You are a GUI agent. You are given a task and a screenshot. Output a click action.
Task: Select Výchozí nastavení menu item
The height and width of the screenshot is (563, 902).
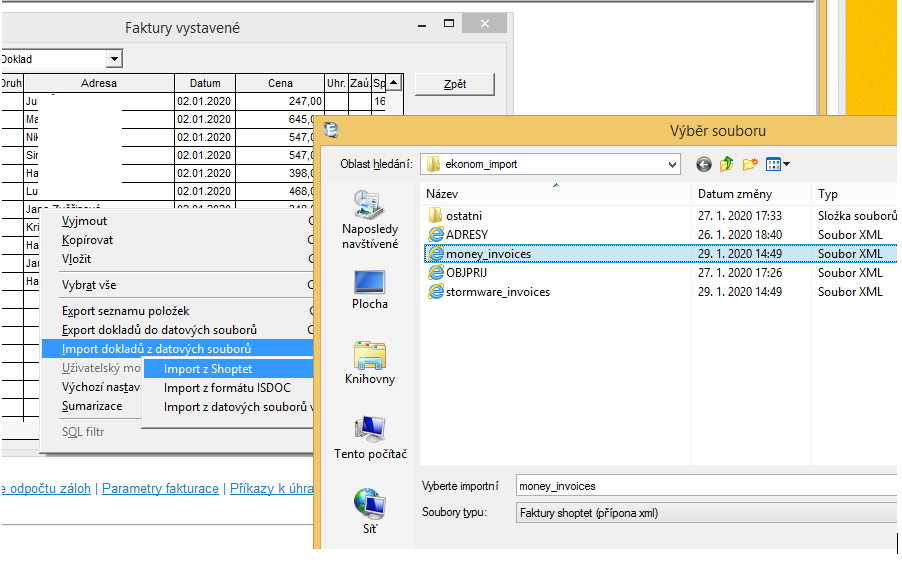coord(101,387)
